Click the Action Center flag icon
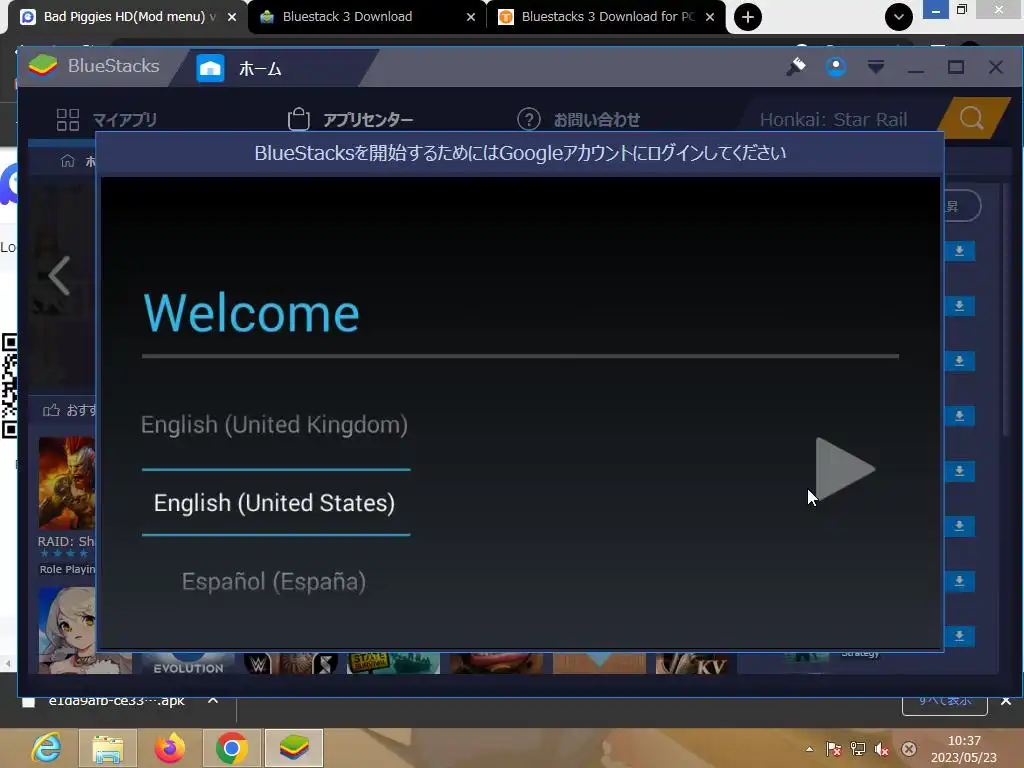The width and height of the screenshot is (1024, 768). click(834, 749)
